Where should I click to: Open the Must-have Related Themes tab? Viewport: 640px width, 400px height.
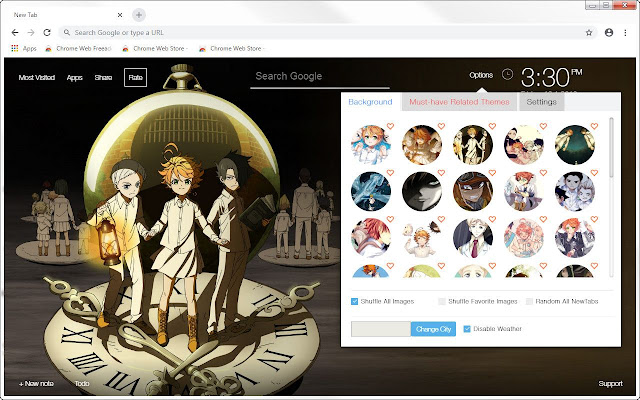459,102
